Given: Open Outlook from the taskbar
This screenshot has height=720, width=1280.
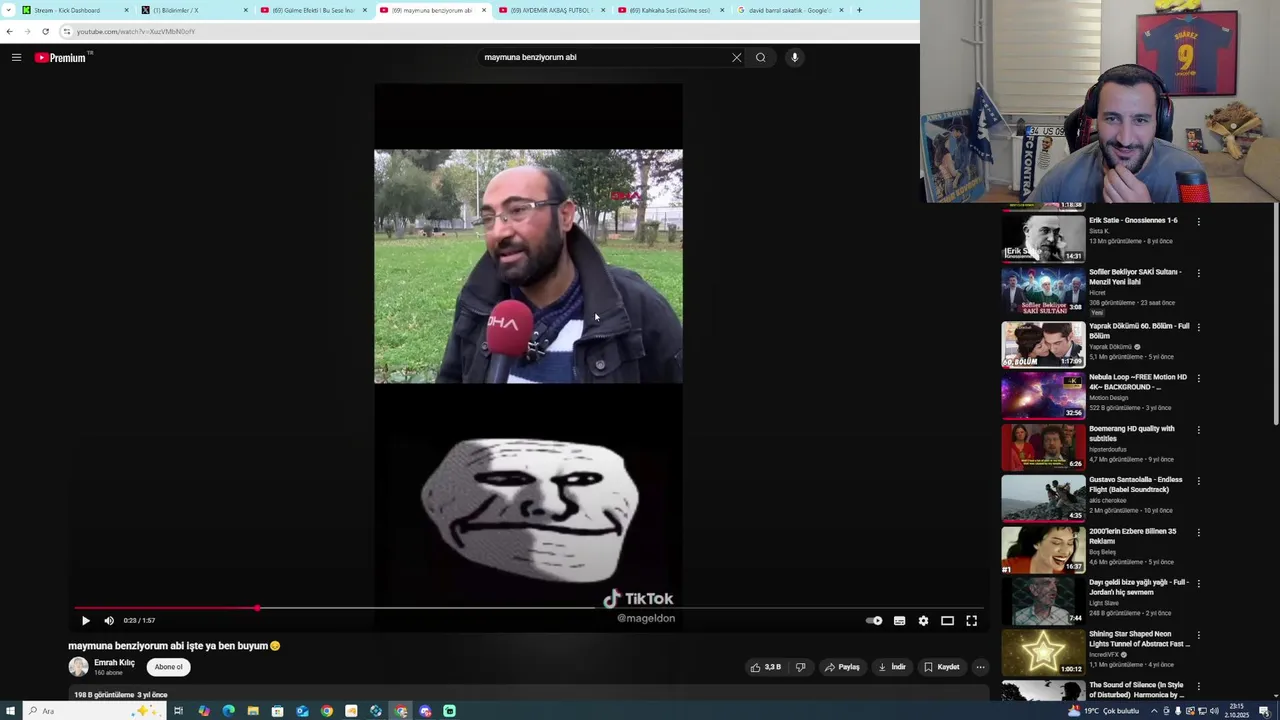Looking at the screenshot, I should click(302, 711).
